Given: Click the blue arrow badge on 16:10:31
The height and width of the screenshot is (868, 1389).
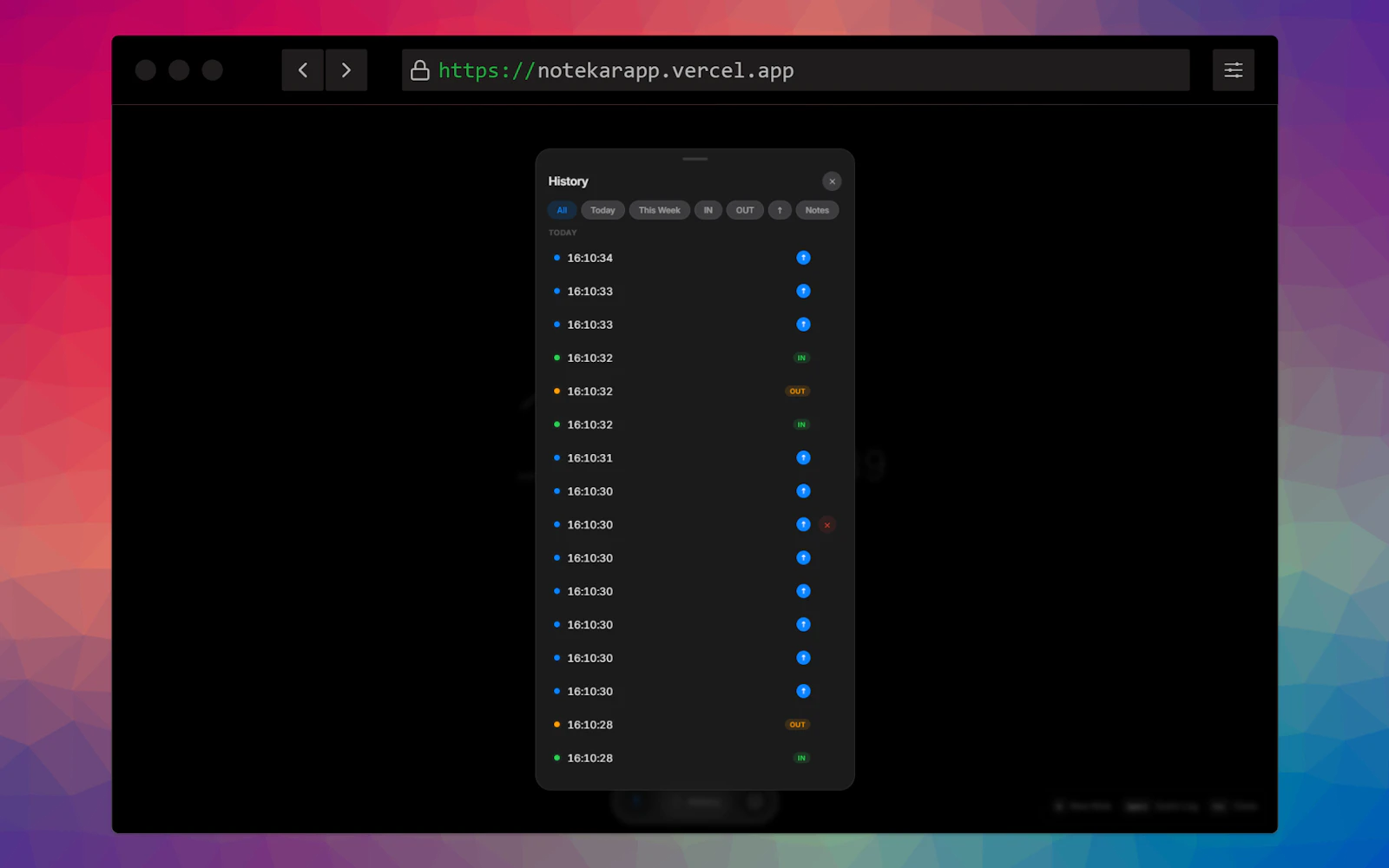Looking at the screenshot, I should (x=803, y=457).
